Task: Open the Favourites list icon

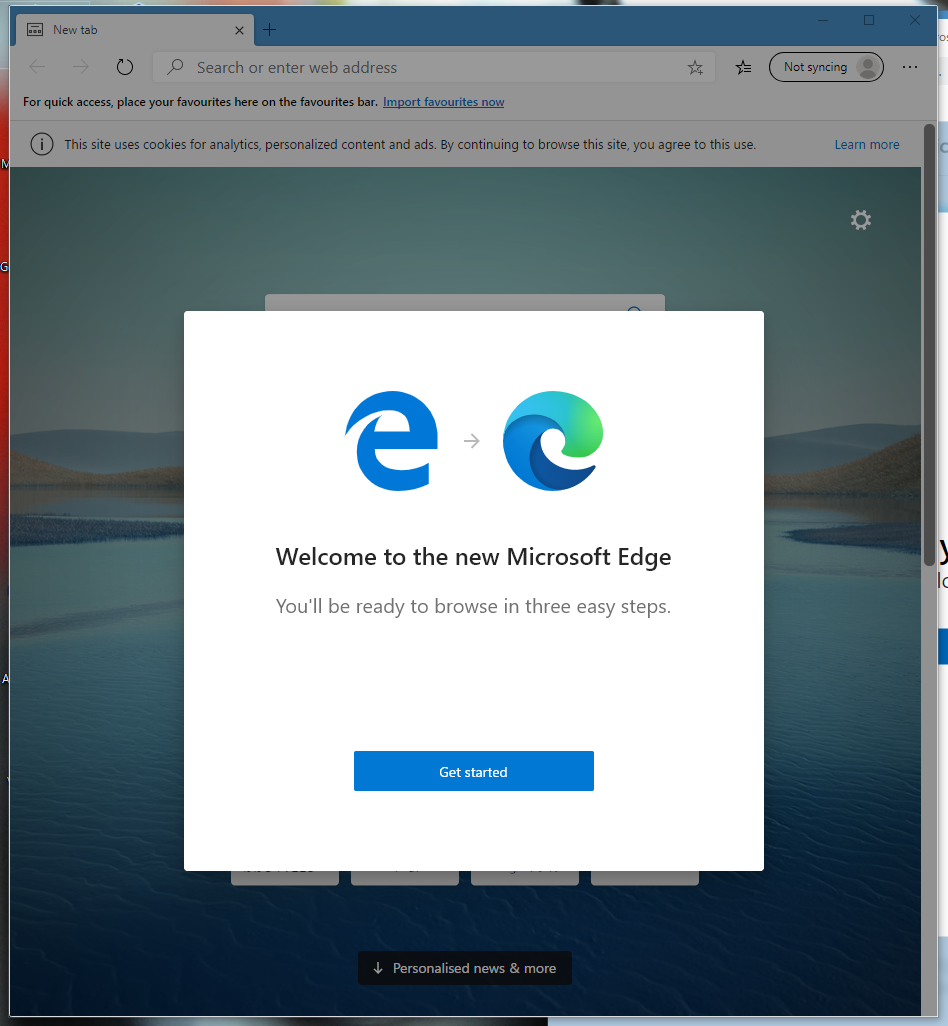Action: tap(743, 67)
